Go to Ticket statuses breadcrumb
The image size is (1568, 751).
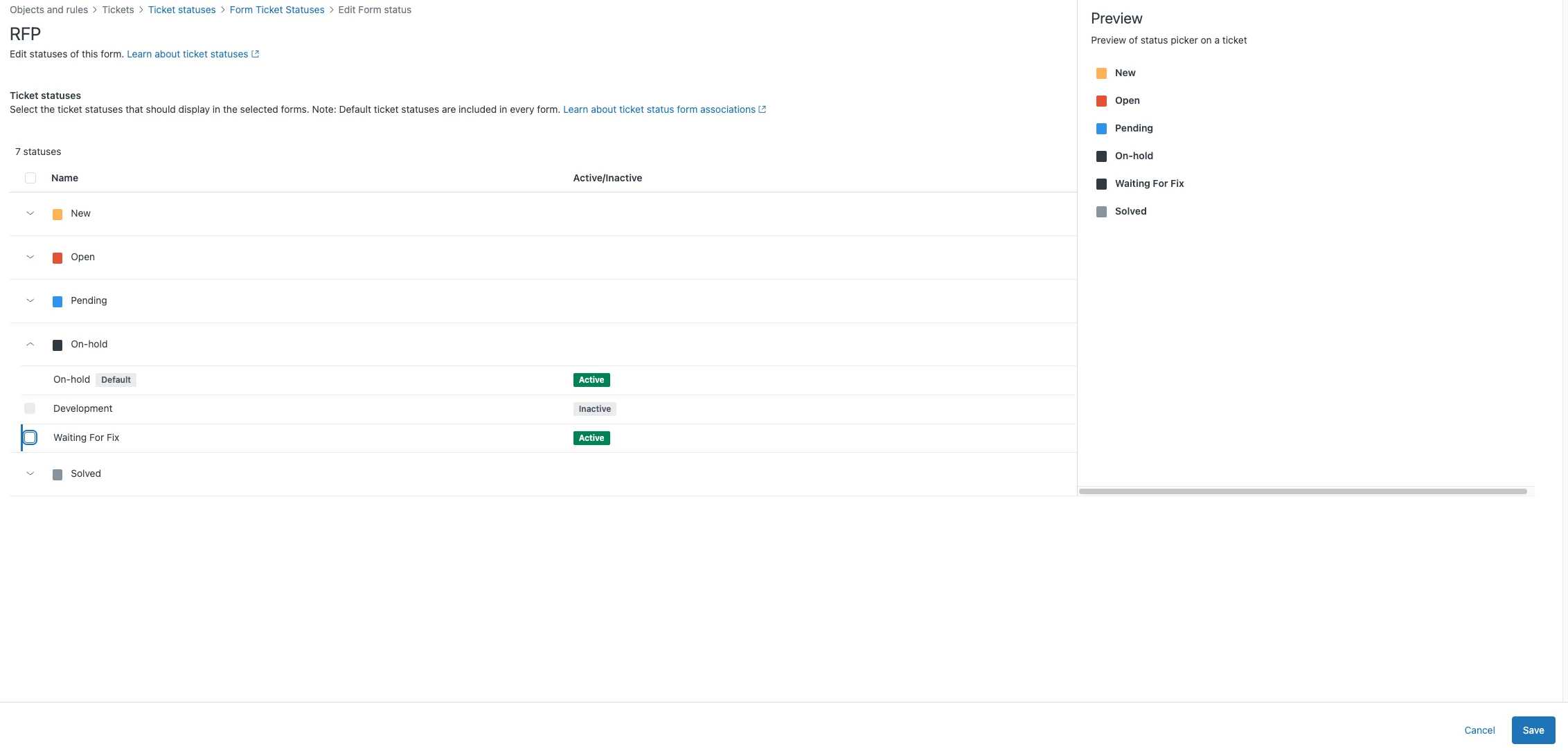(x=181, y=10)
